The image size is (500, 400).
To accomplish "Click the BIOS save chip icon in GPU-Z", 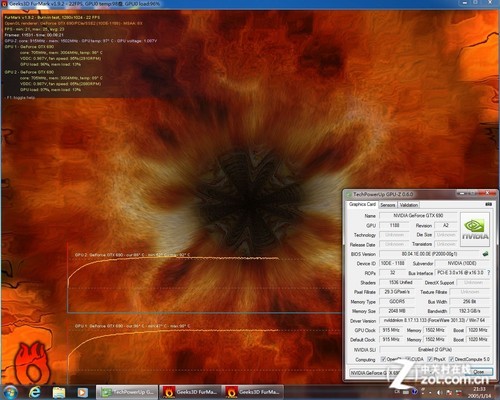I will [x=486, y=254].
